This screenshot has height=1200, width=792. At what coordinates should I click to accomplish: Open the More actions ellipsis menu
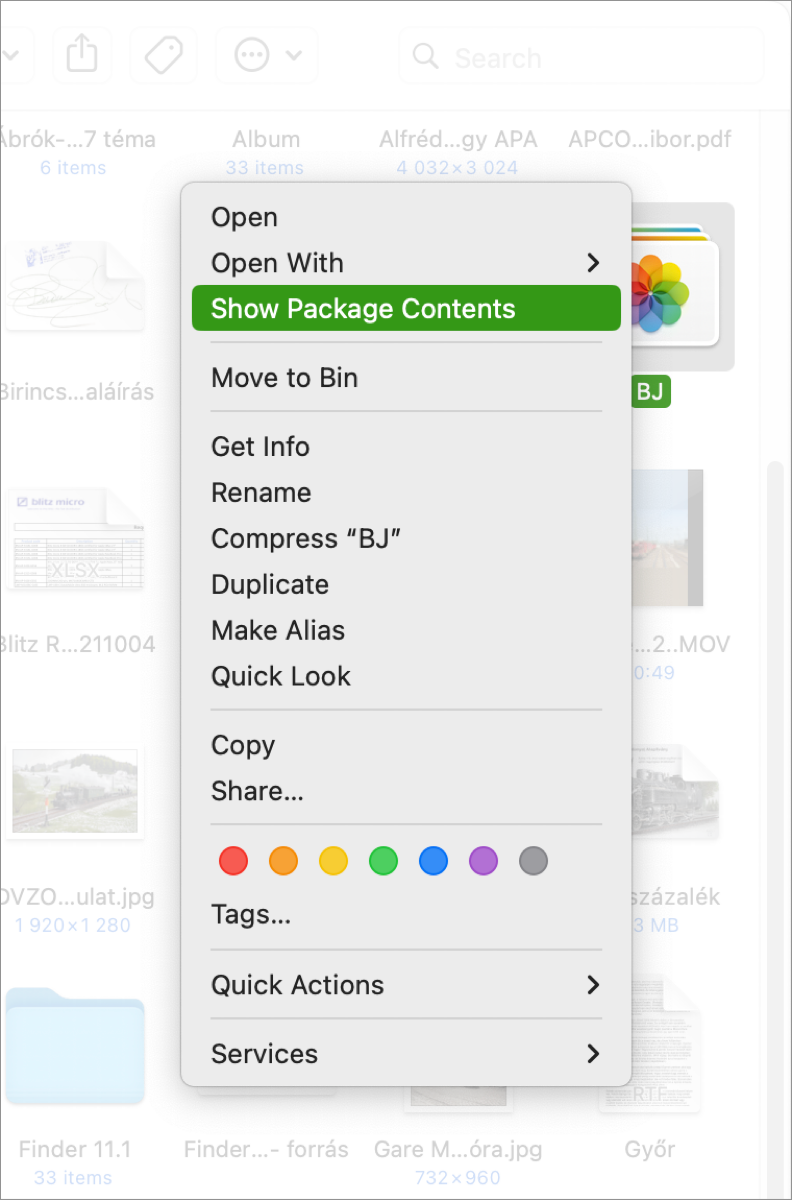tap(268, 55)
